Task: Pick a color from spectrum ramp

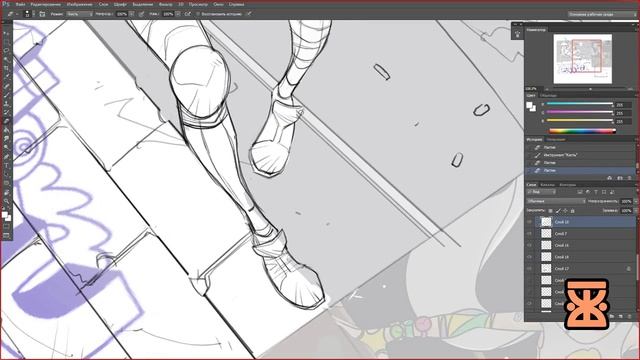Action: point(582,131)
